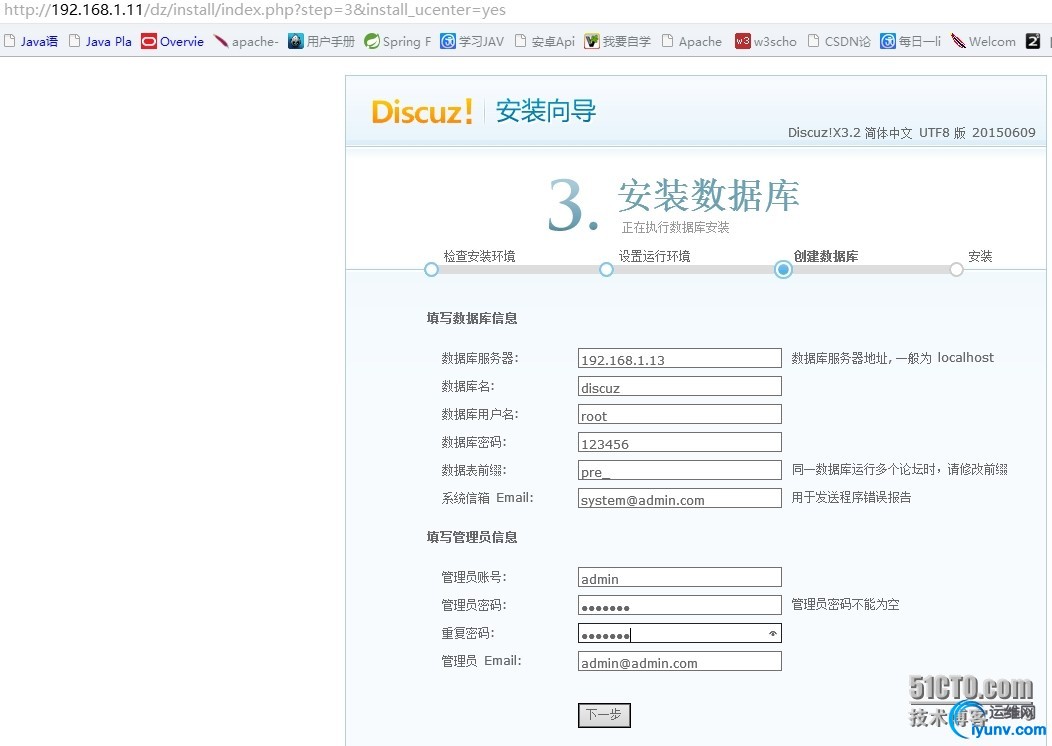Click the 下一步 button
Screen dimensions: 1052x746
coord(604,715)
